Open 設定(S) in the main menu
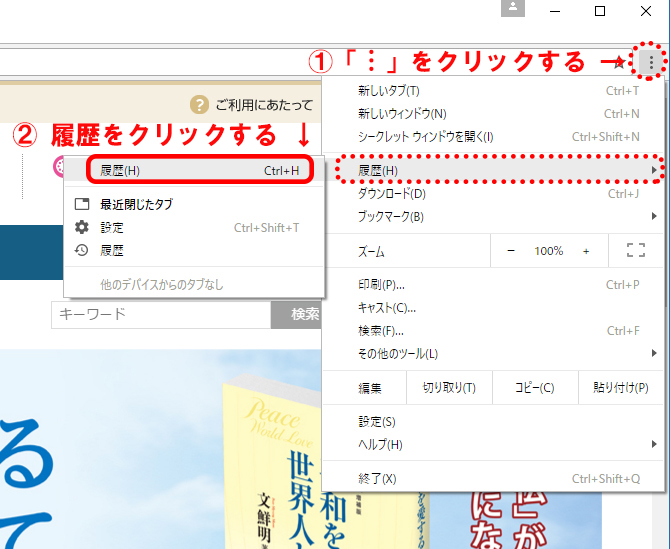 [x=493, y=422]
